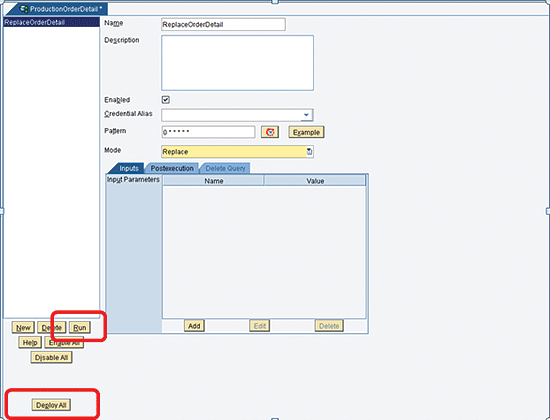Click the Example button beside Pattern
Screen dimensions: 550x420
point(306,132)
